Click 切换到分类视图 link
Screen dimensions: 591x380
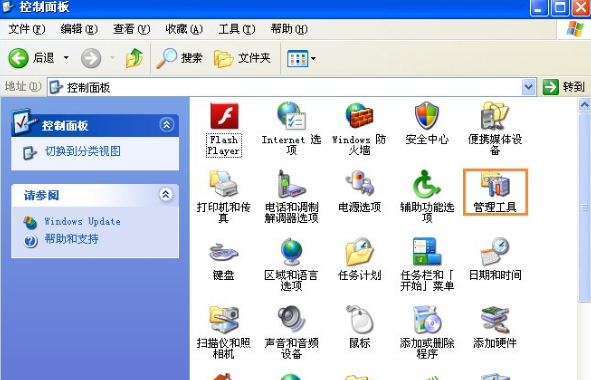coord(83,152)
